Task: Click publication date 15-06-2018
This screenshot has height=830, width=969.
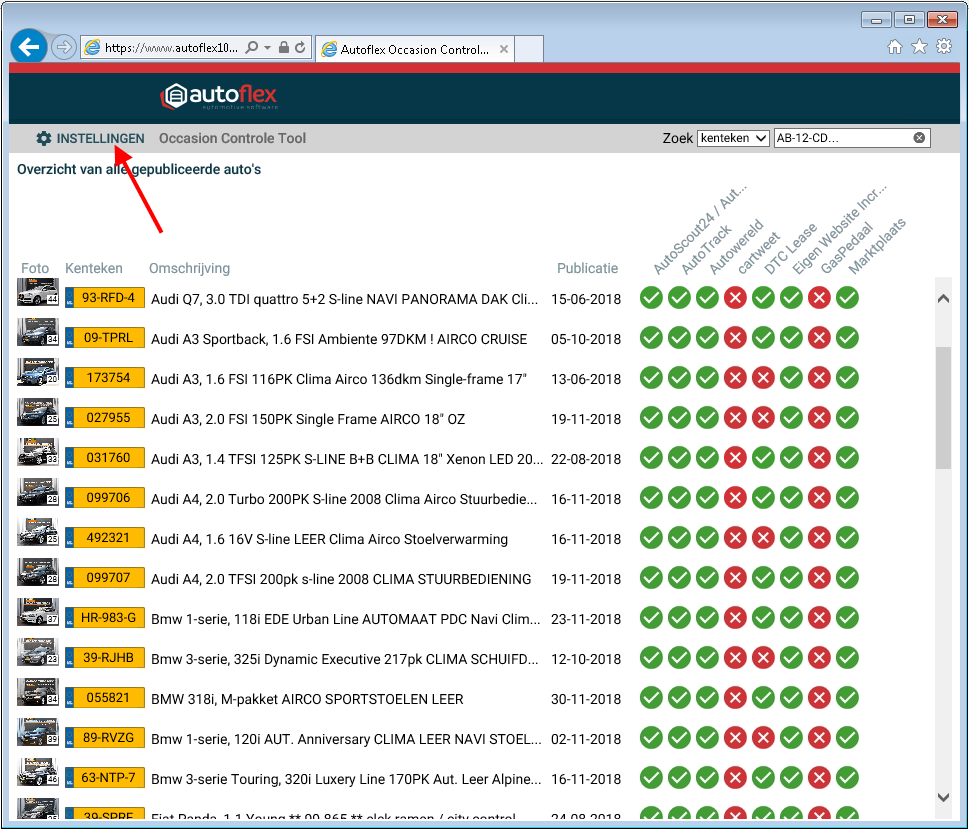Action: click(586, 299)
